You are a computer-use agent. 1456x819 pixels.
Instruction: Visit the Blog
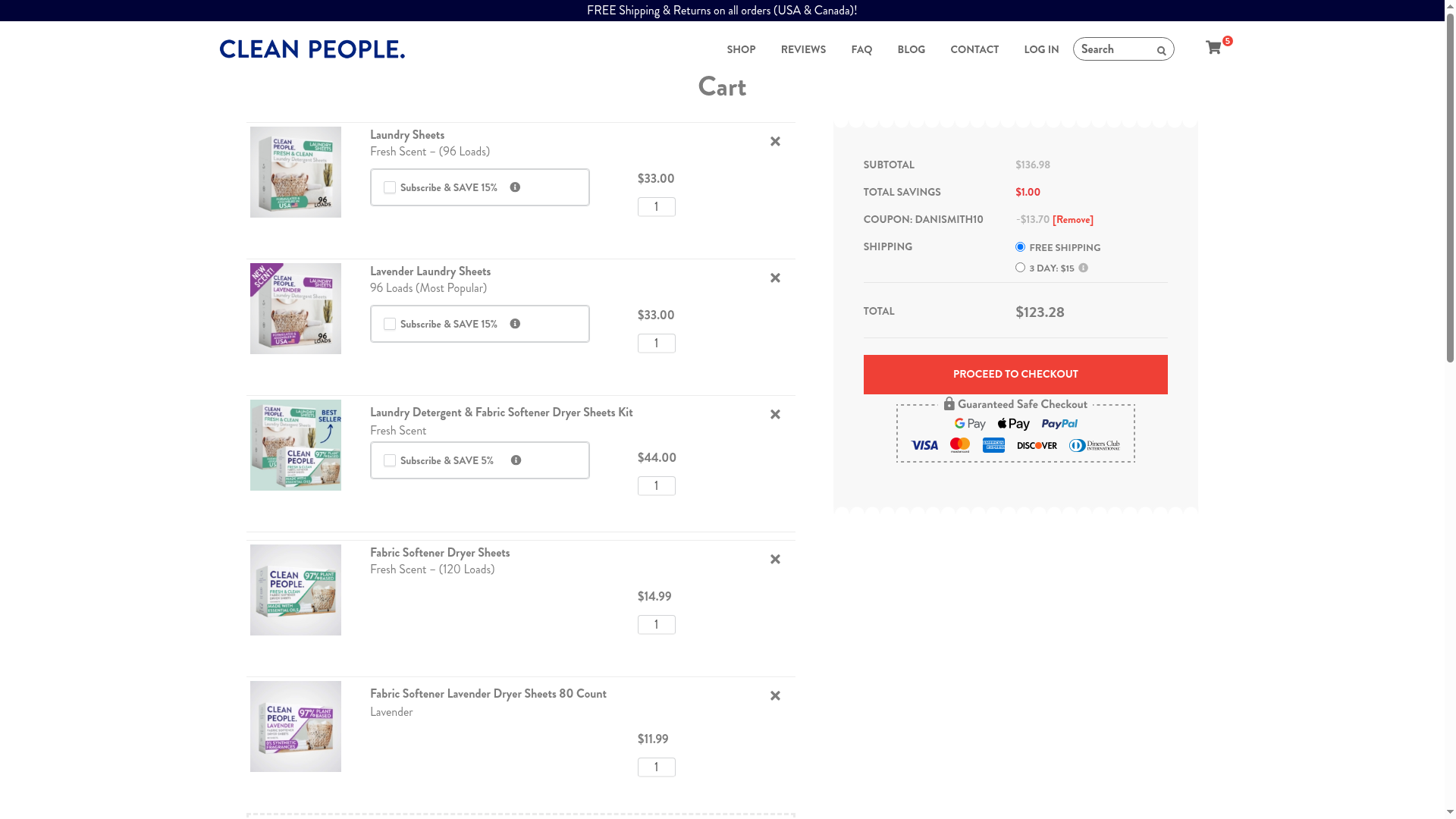(911, 49)
